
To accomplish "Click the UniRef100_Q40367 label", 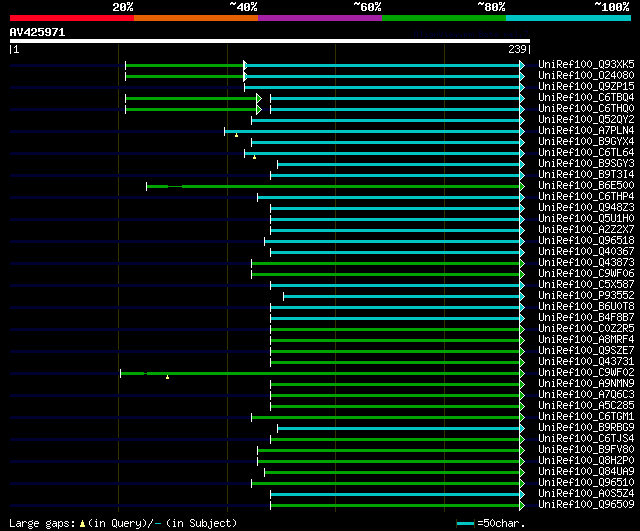I will click(586, 252).
